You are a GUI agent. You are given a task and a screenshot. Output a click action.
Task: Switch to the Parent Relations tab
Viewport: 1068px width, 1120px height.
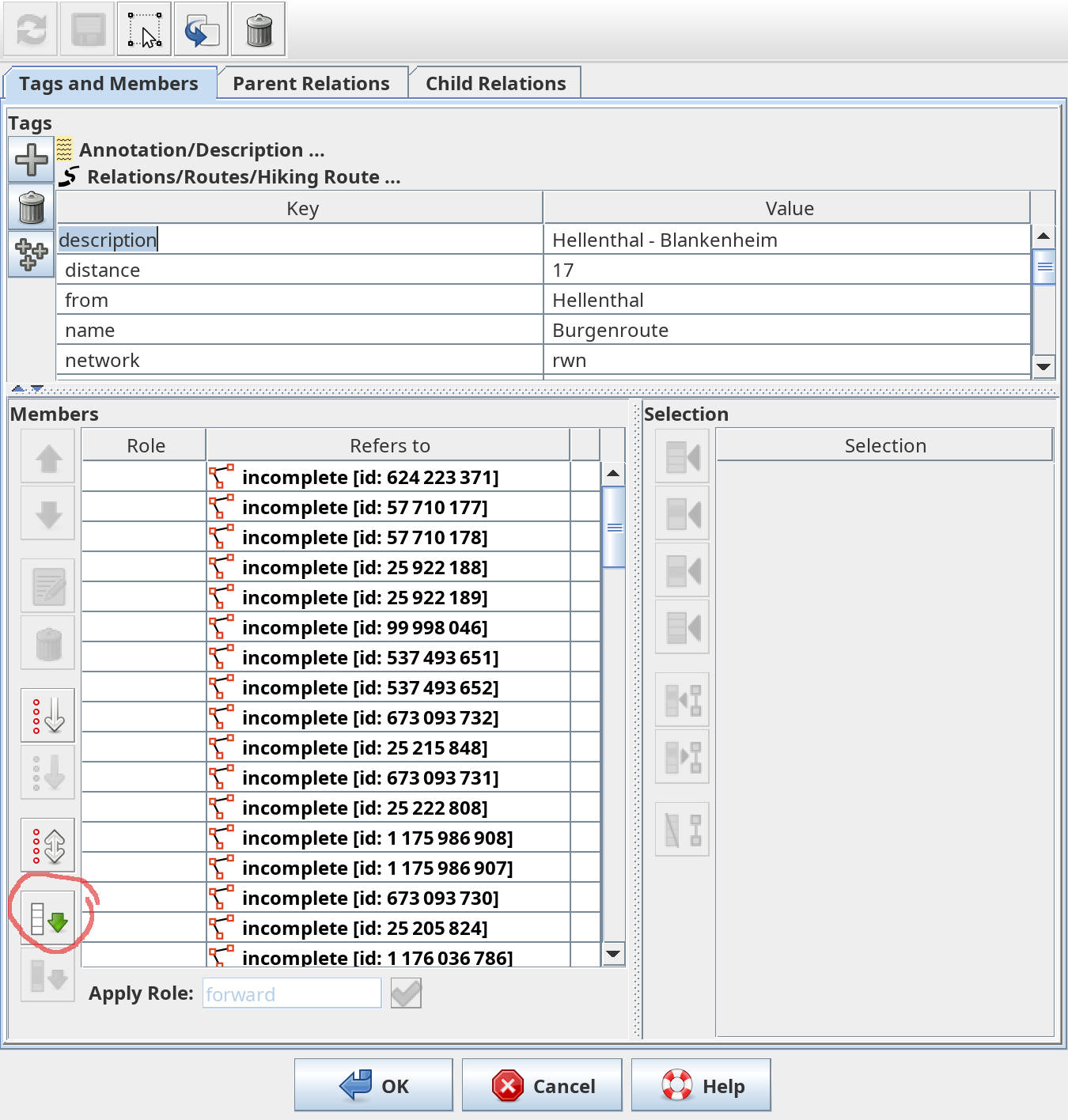312,84
